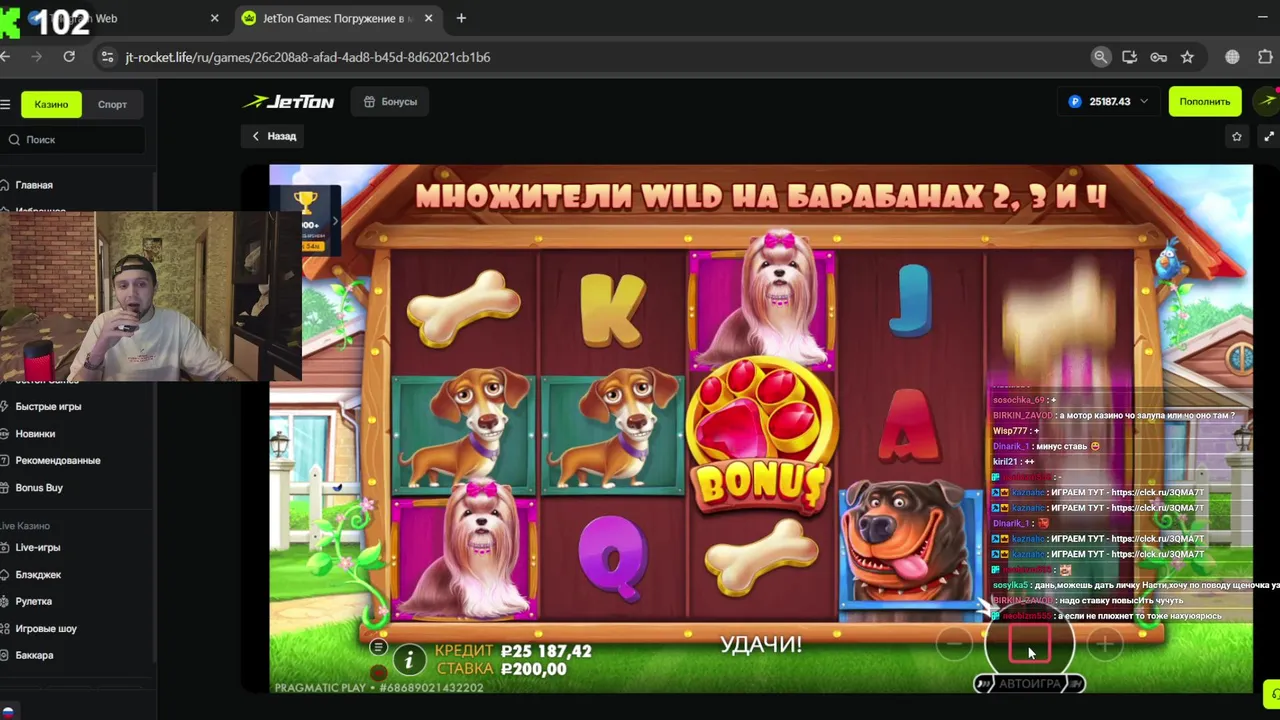Go forward in browser history

(x=37, y=57)
